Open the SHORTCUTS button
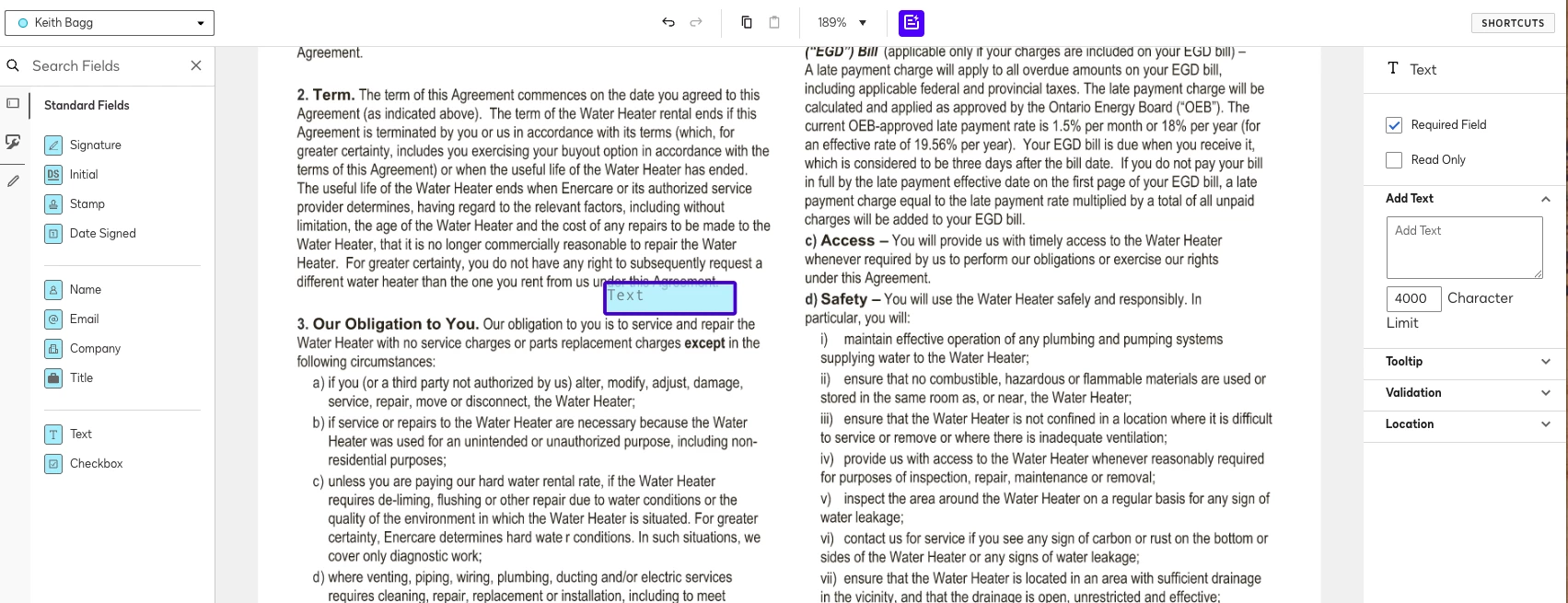This screenshot has width=1568, height=603. [x=1513, y=23]
